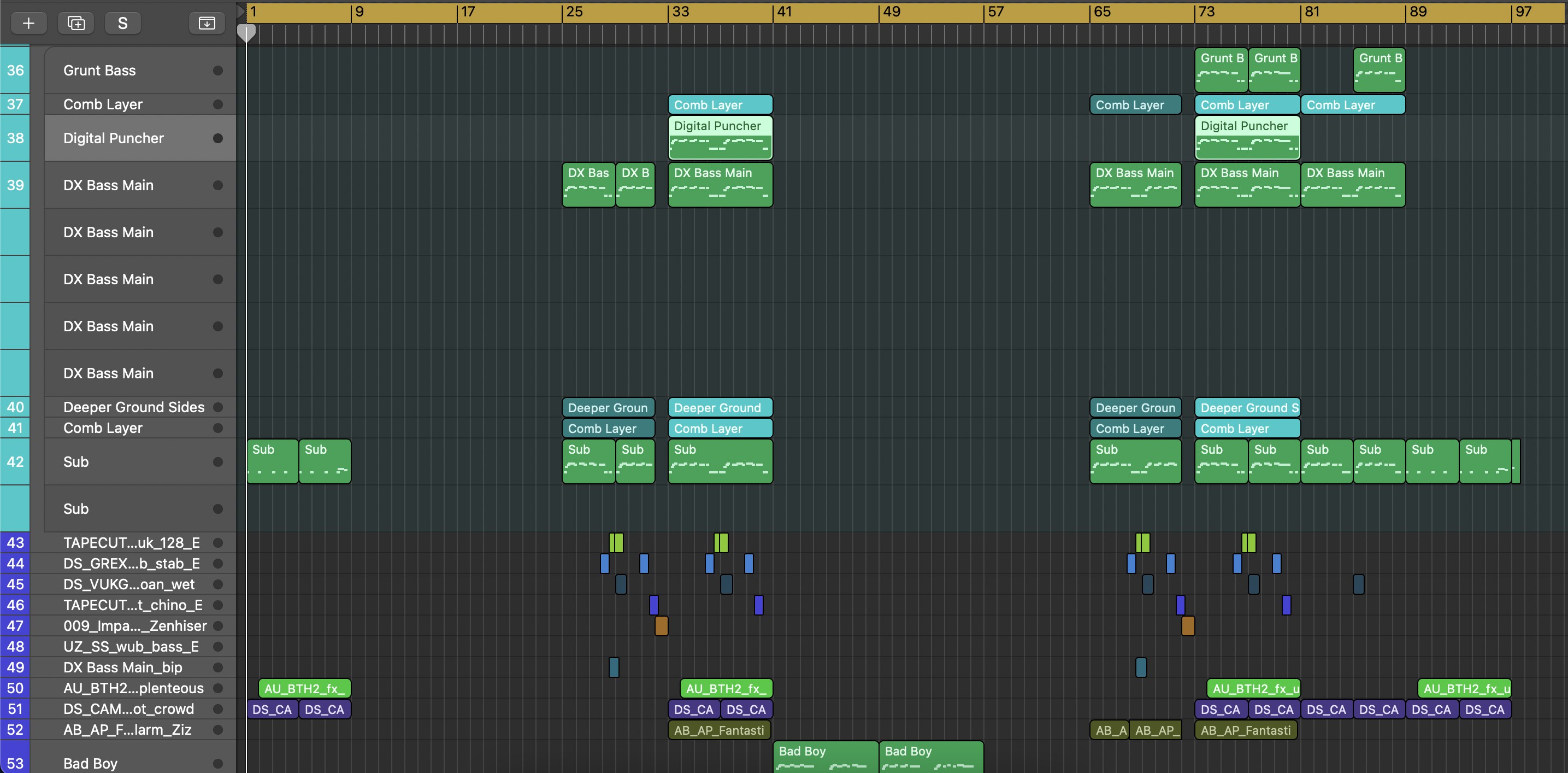Toggle the Digital Puncher track dot

tap(217, 138)
